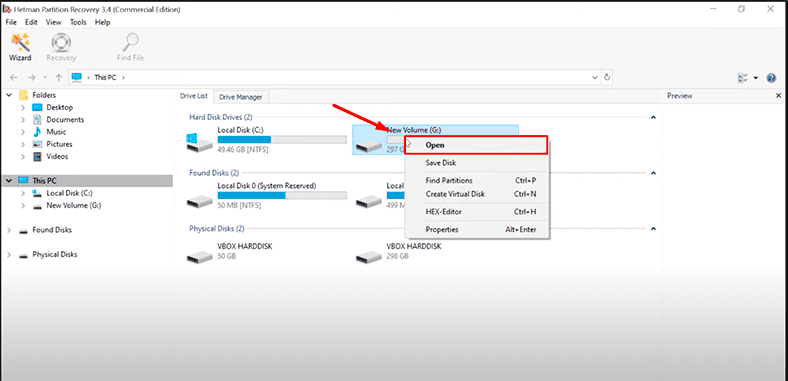788x381 pixels.
Task: Click the 50 GB VBOX HARDDISK icon
Action: coord(200,257)
